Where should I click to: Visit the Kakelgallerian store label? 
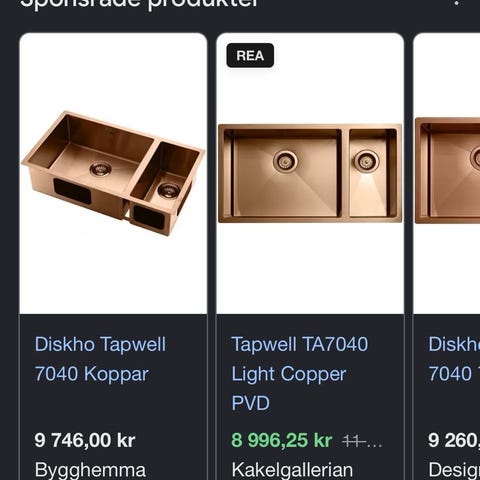click(292, 470)
